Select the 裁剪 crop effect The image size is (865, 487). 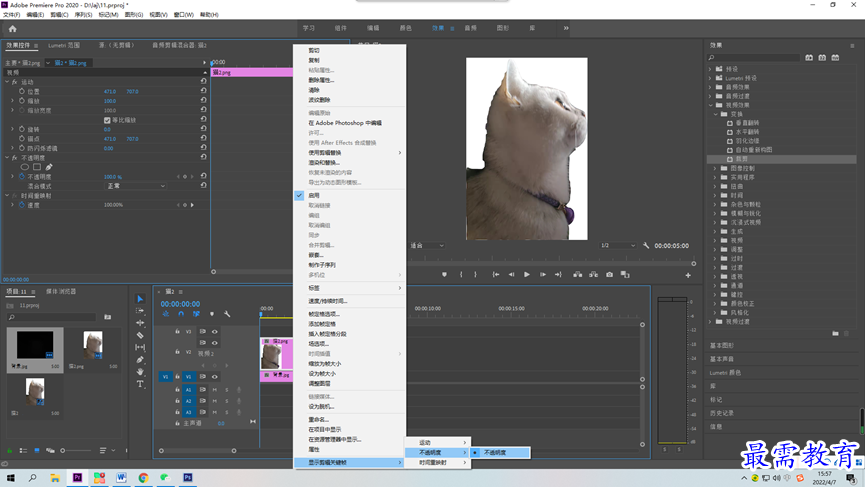coord(741,159)
